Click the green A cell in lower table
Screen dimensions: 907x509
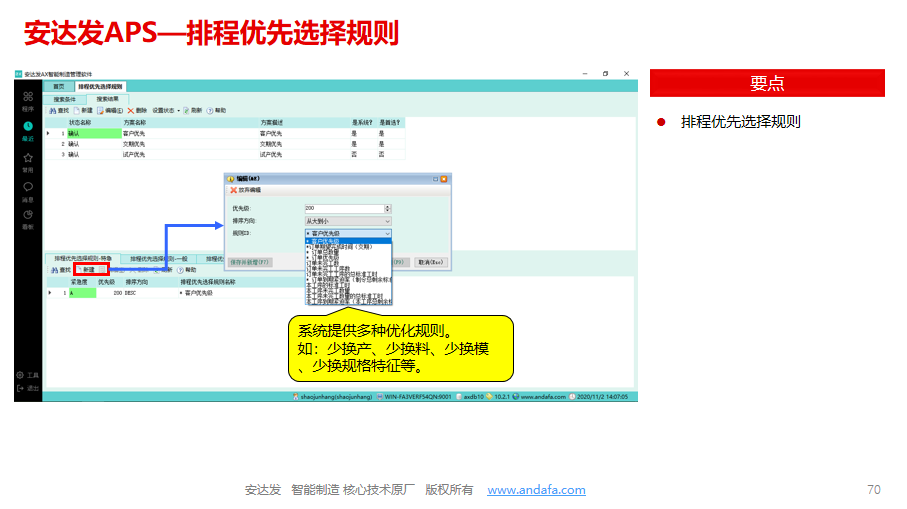(82, 293)
